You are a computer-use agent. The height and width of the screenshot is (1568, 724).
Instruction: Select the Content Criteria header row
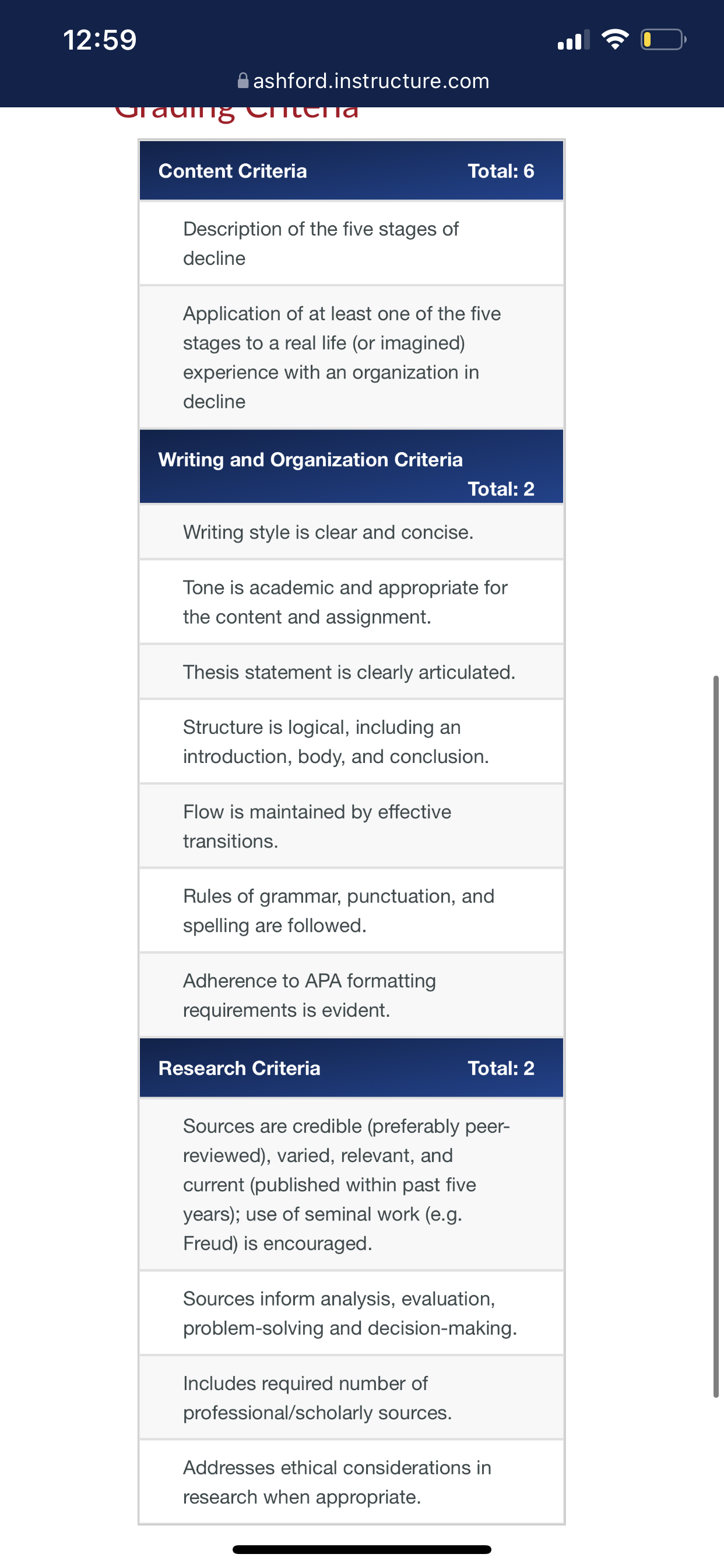coord(352,170)
